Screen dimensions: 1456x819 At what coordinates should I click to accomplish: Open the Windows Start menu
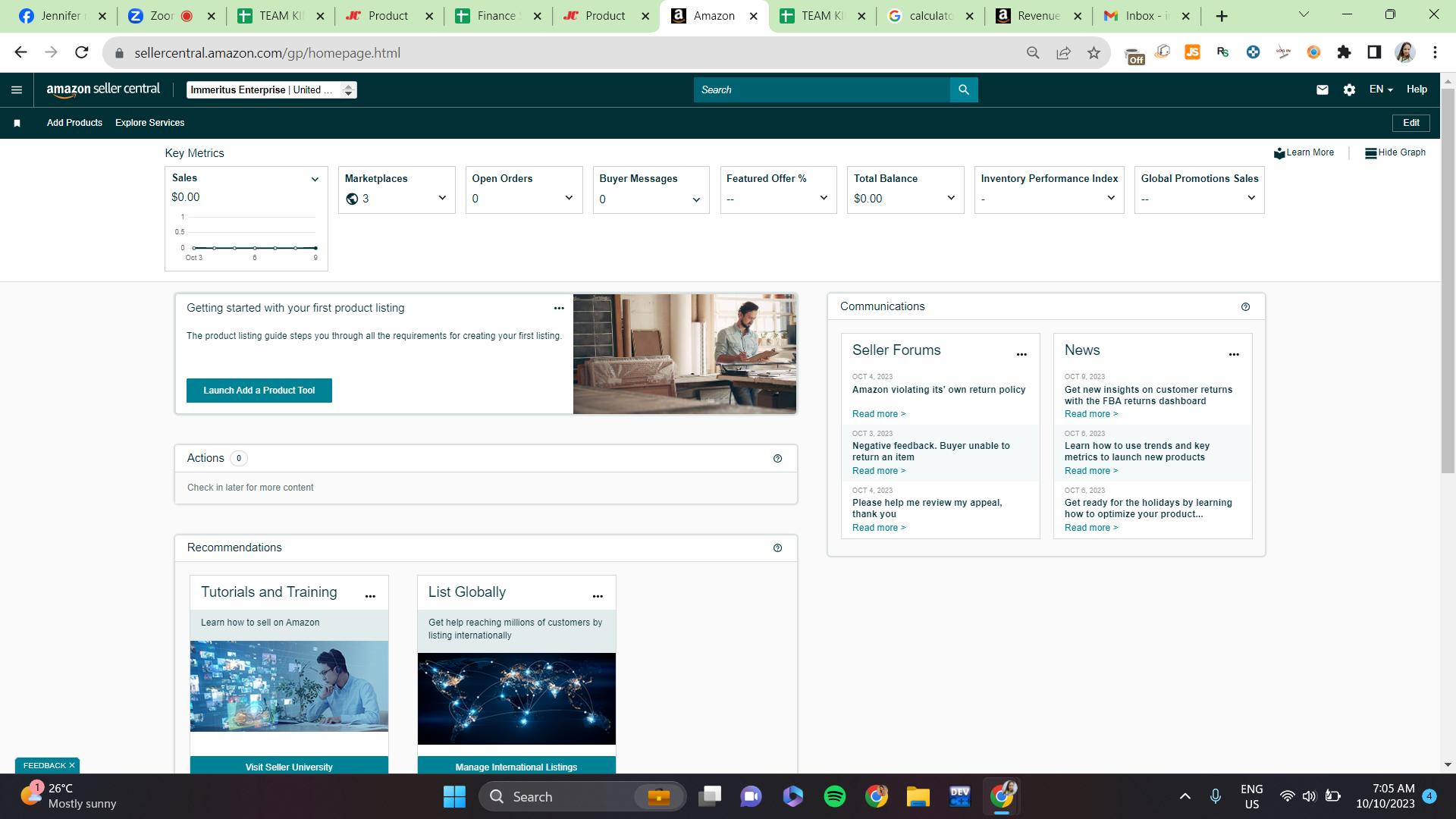[x=454, y=796]
